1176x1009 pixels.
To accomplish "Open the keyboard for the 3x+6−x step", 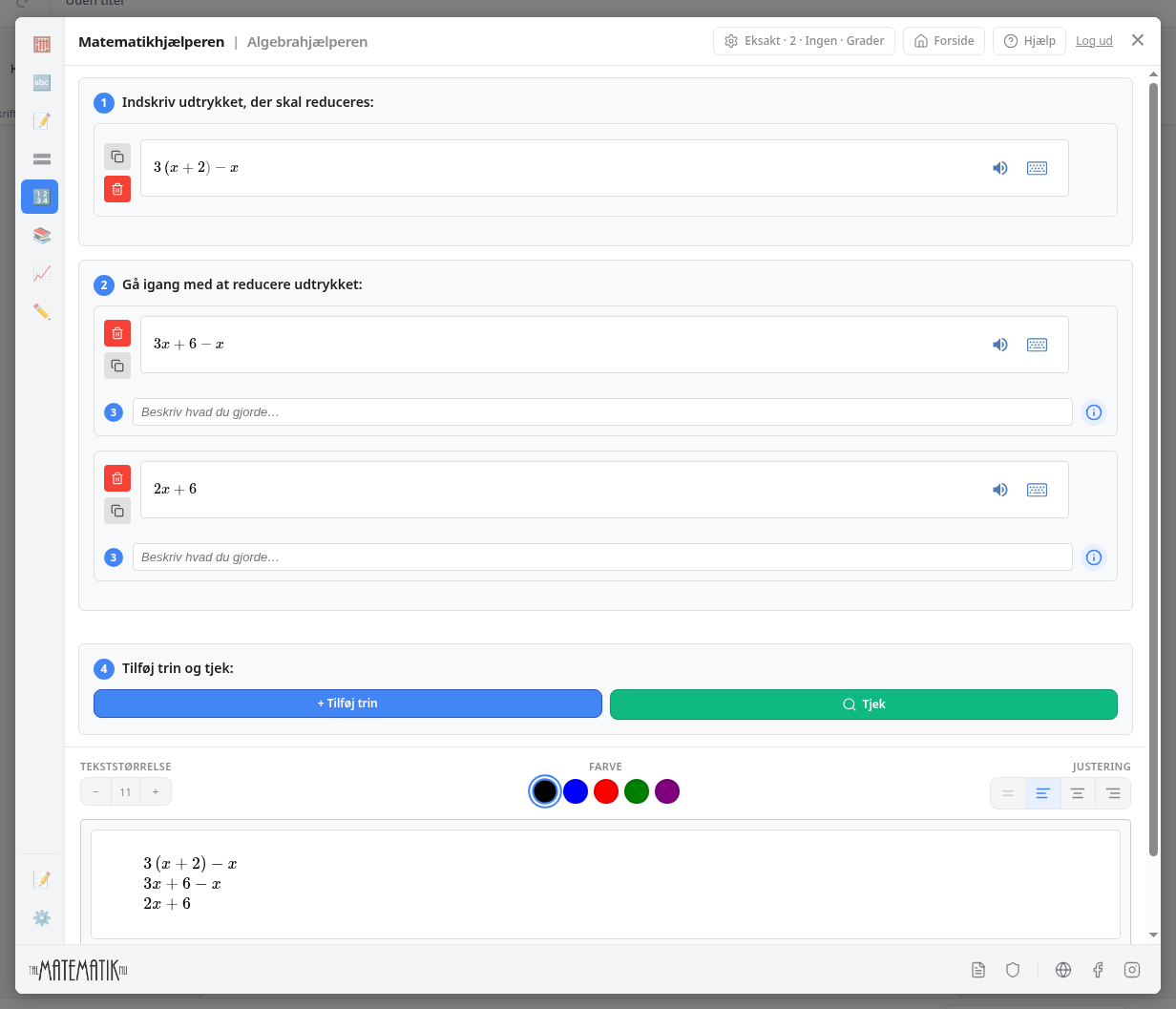I will (x=1037, y=345).
